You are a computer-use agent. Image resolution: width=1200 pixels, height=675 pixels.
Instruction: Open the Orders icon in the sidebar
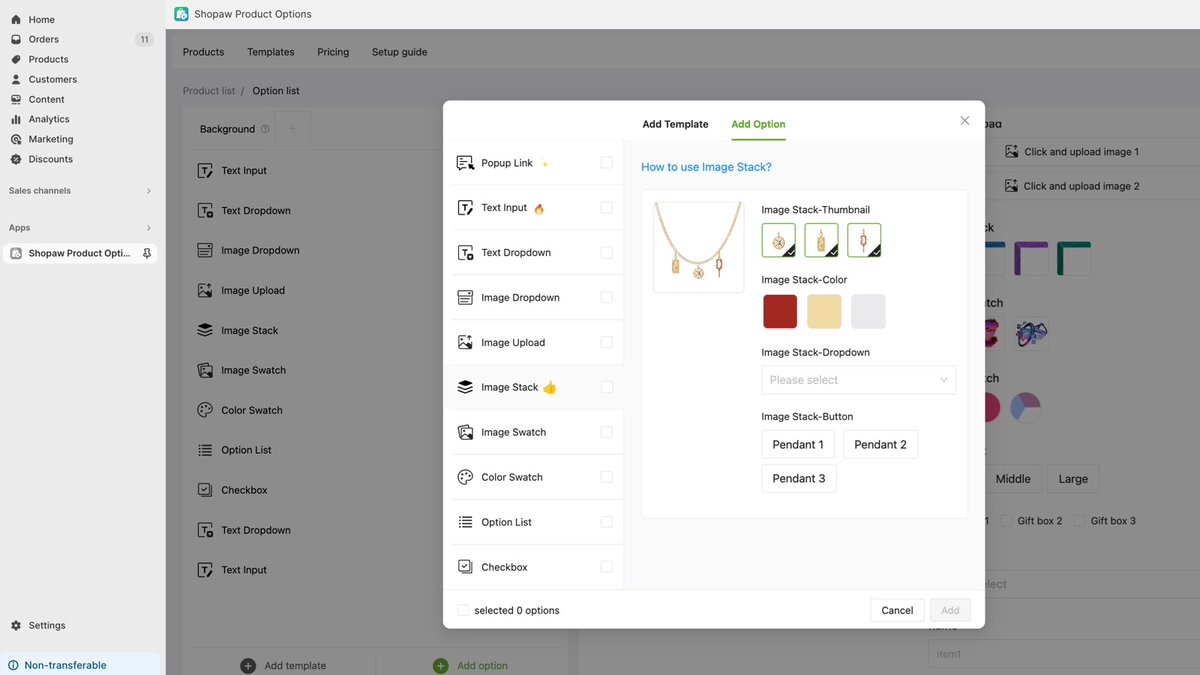(16, 39)
